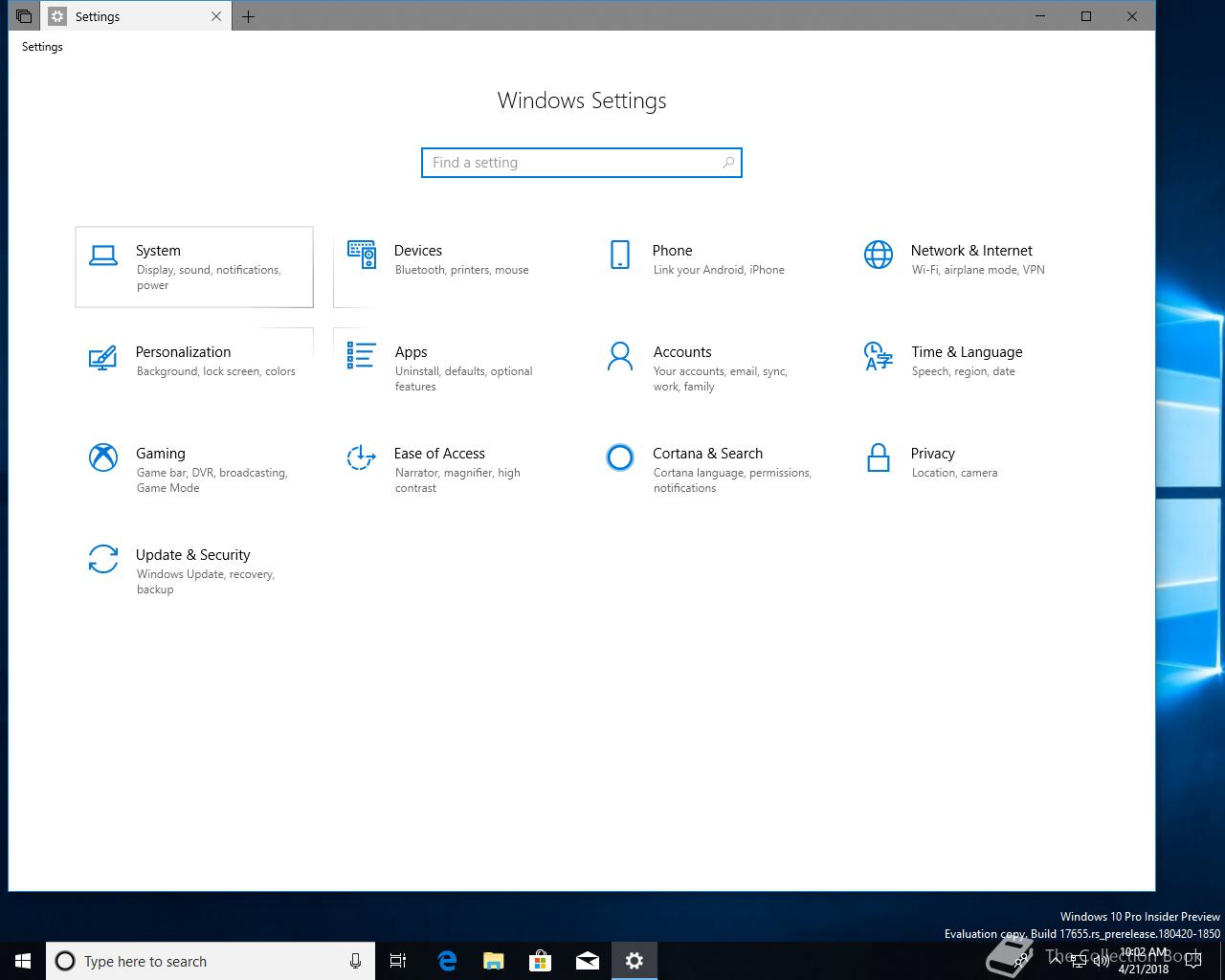Click 'Windows Update, recovery, backup' text
This screenshot has width=1225, height=980.
206,582
